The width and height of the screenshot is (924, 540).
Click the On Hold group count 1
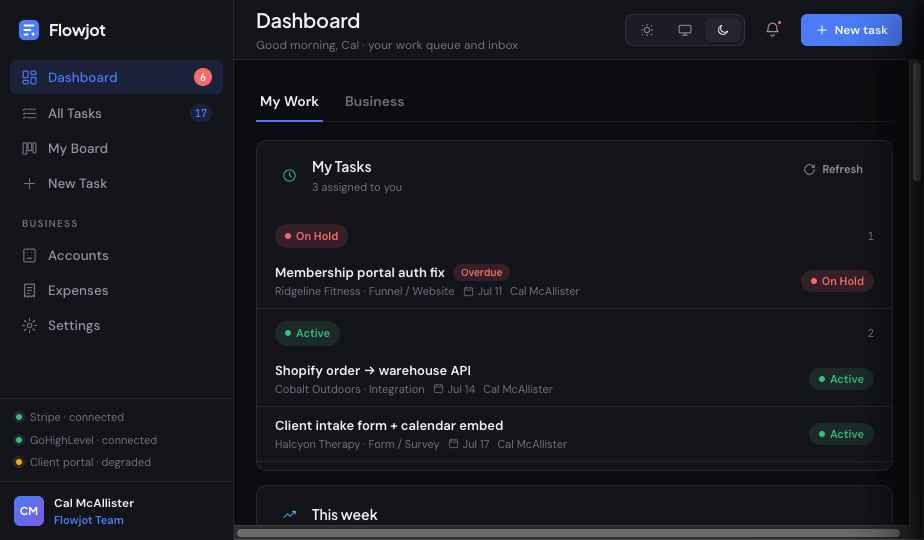(x=870, y=236)
